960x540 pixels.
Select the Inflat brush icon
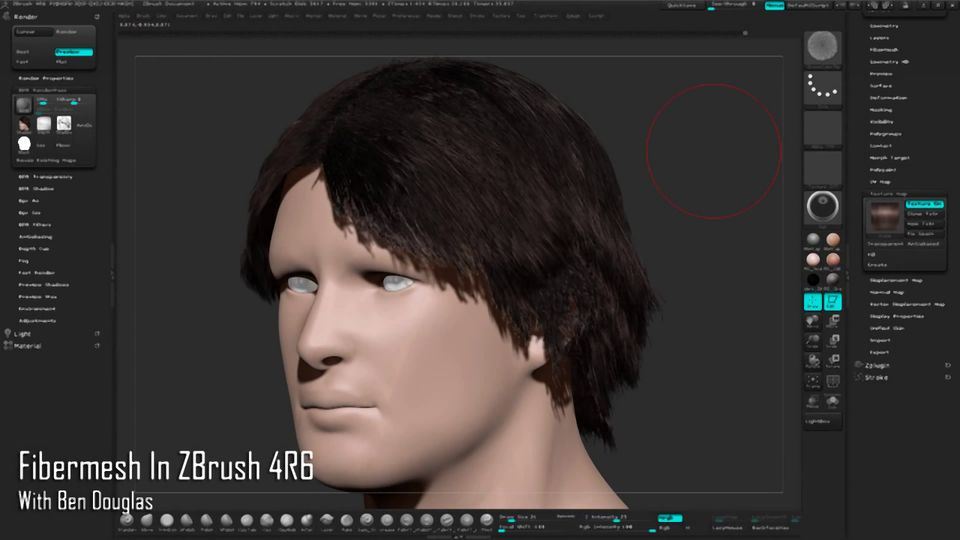(x=307, y=520)
